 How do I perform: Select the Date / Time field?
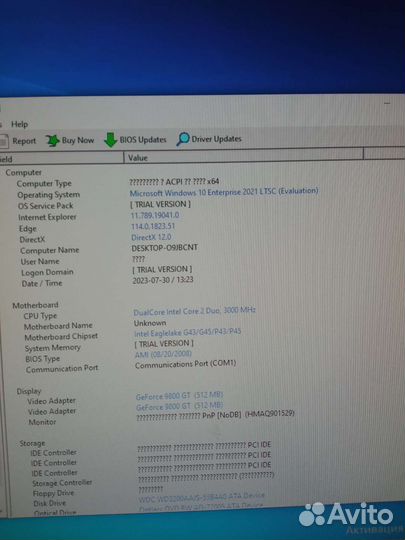(42, 283)
